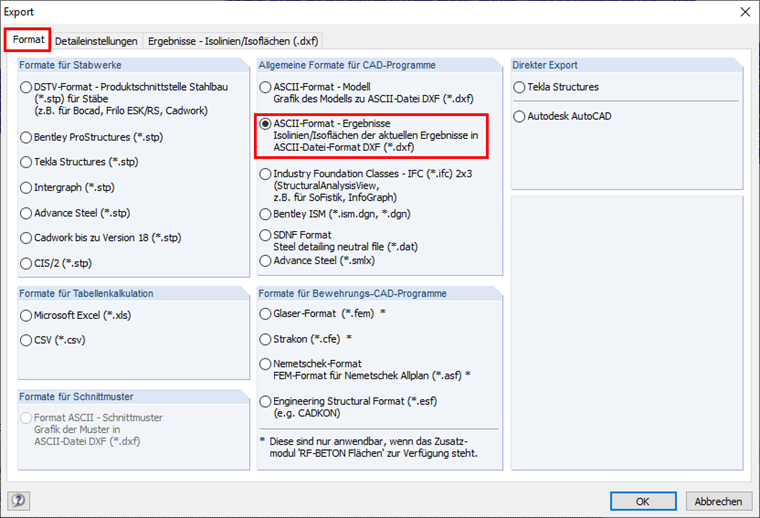The height and width of the screenshot is (518, 760).
Task: Pick Glaser-Format (*.fem) option
Action: point(266,313)
